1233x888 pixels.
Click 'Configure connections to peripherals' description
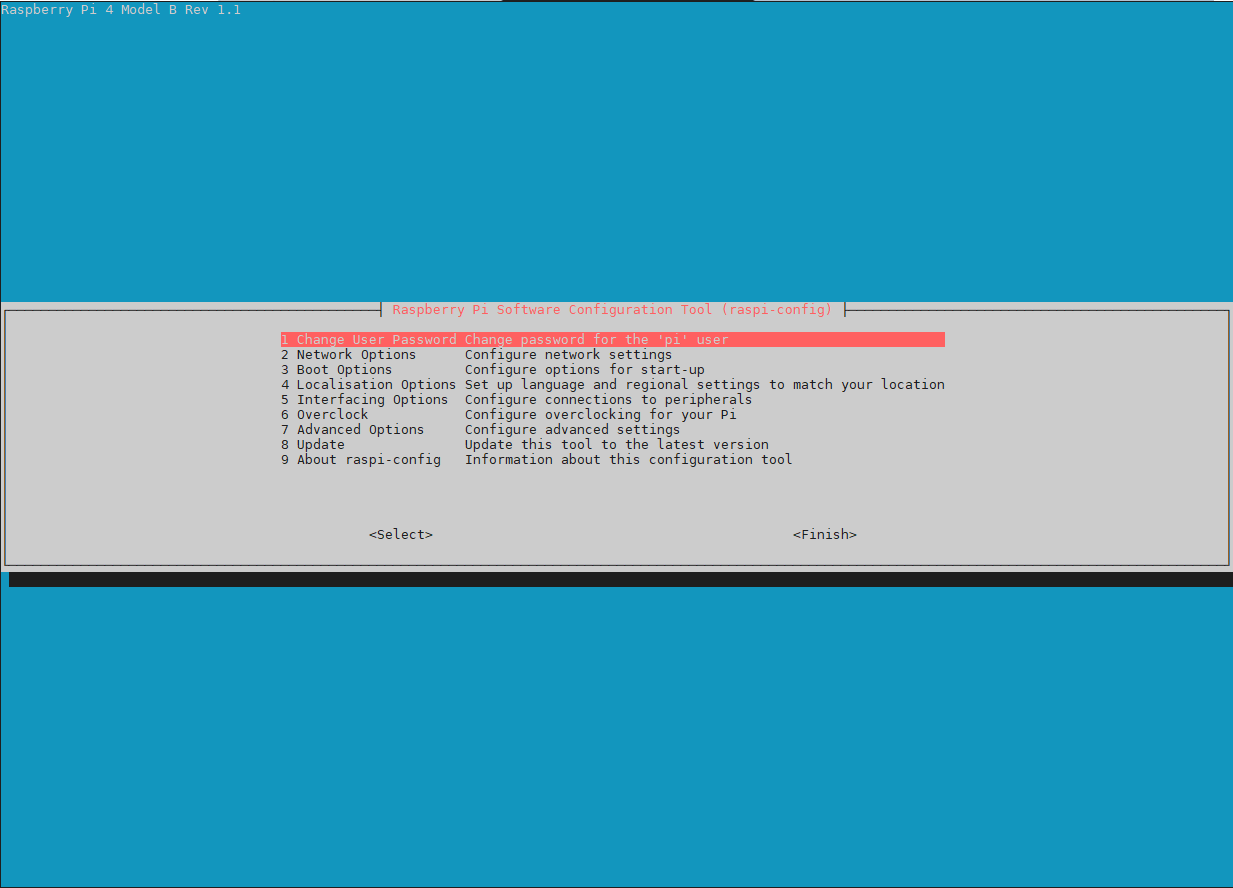[x=608, y=400]
